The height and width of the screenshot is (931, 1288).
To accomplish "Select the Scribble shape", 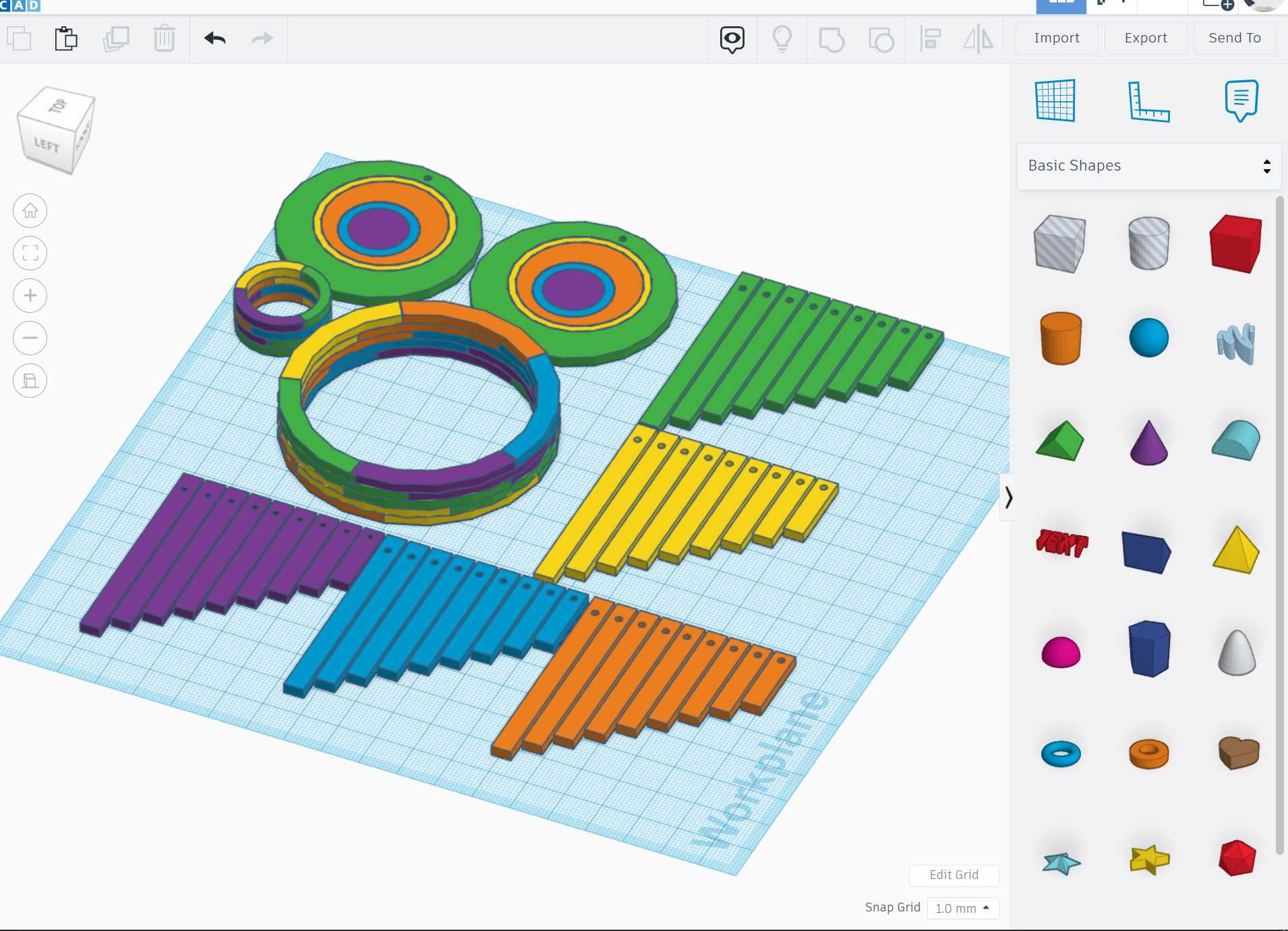I will pos(1236,343).
